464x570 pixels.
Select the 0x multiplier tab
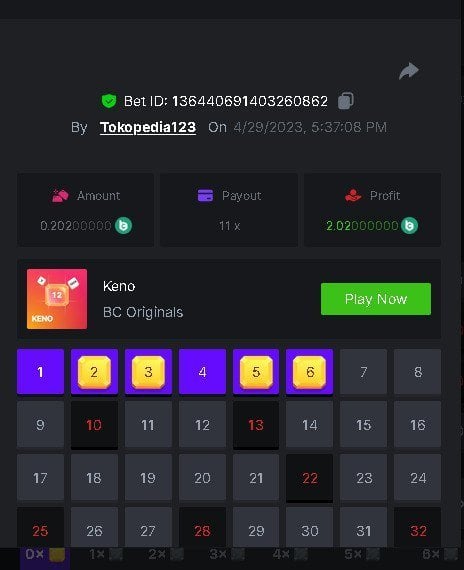[x=45, y=555]
